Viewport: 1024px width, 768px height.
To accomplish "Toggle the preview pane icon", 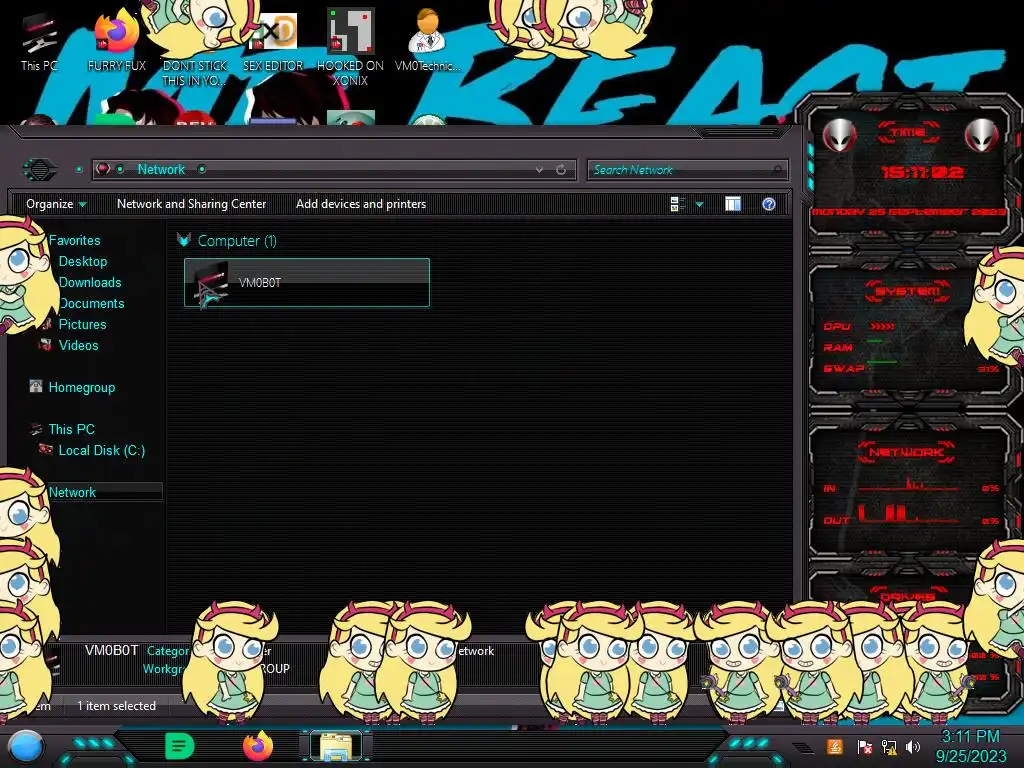I will tap(733, 204).
